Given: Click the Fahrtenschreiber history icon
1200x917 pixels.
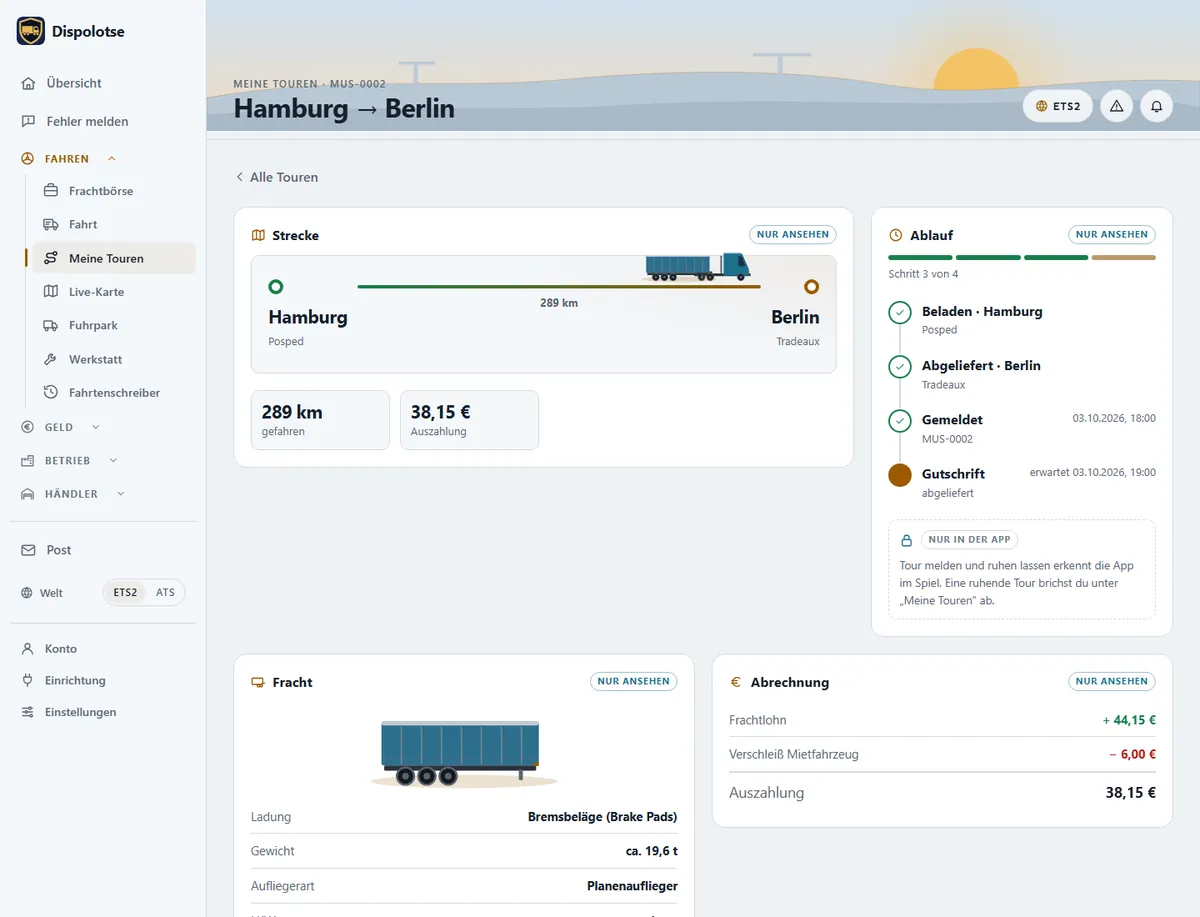Looking at the screenshot, I should (x=51, y=393).
